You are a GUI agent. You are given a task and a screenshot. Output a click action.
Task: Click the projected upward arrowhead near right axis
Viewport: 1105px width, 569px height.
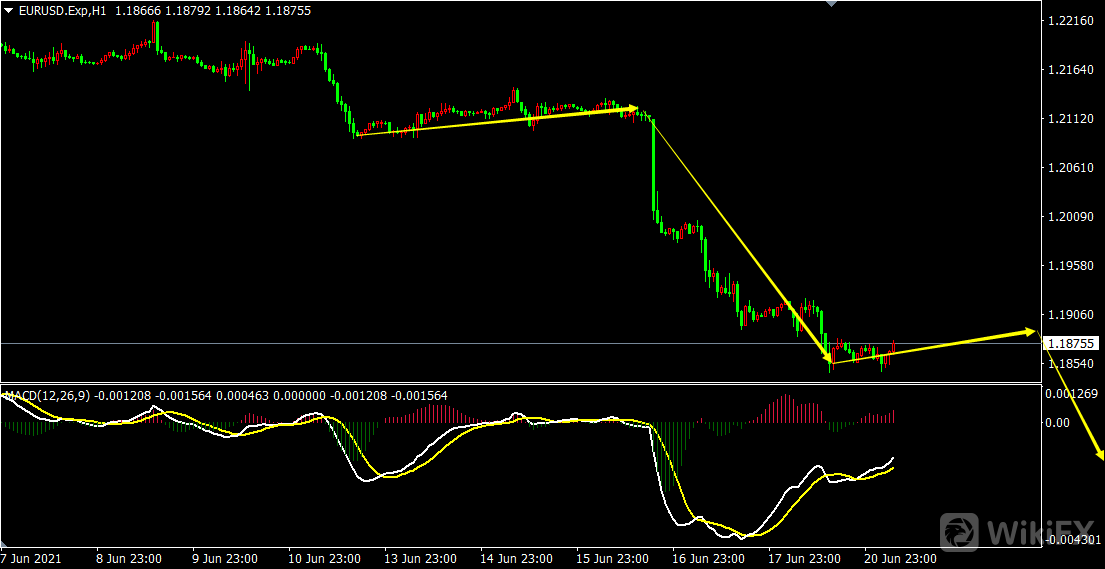[x=1029, y=330]
